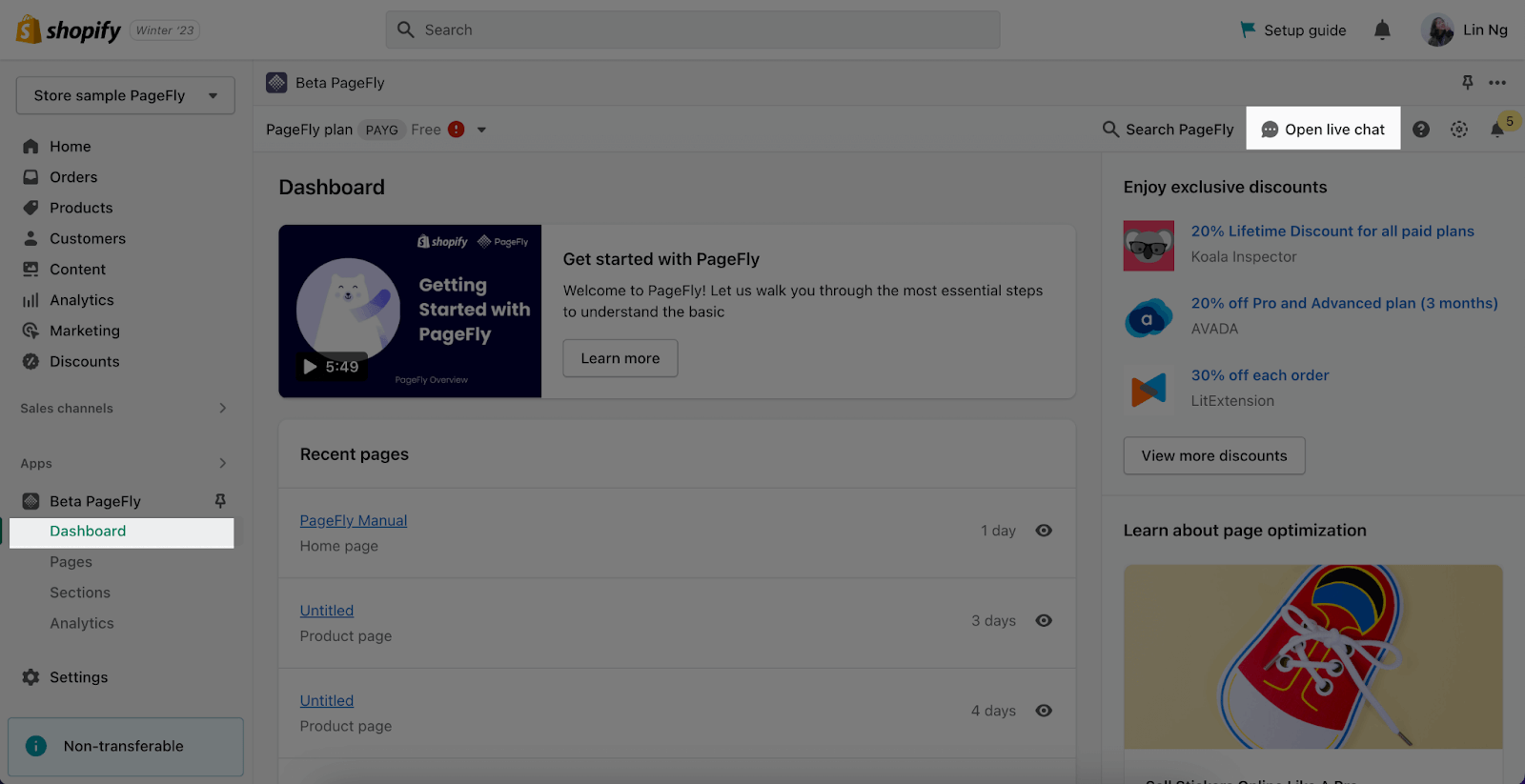1525x784 pixels.
Task: Click the Shopify search field
Action: (693, 30)
